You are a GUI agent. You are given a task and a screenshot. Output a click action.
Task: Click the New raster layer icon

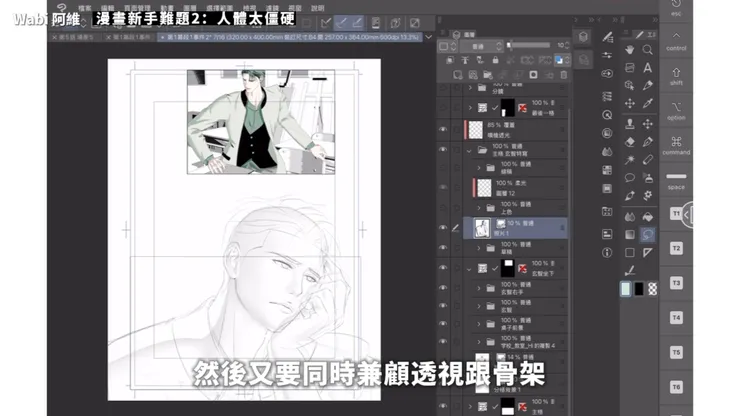457,75
